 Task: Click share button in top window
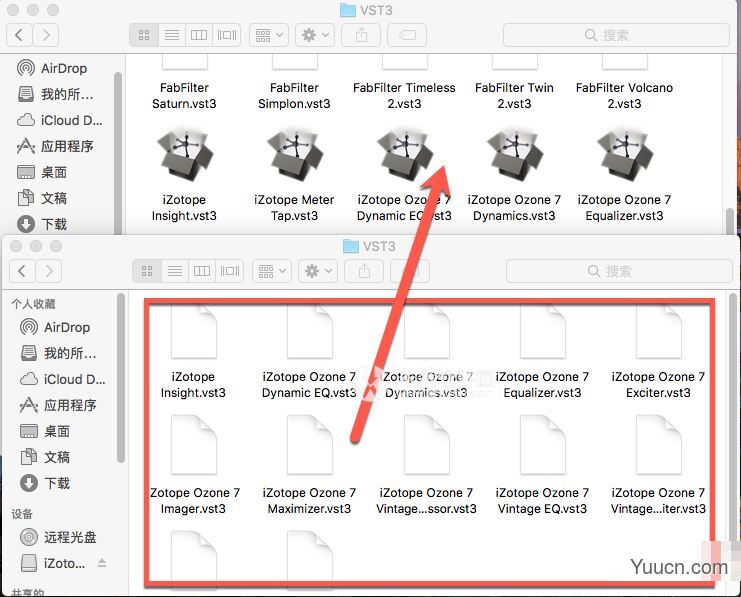361,35
